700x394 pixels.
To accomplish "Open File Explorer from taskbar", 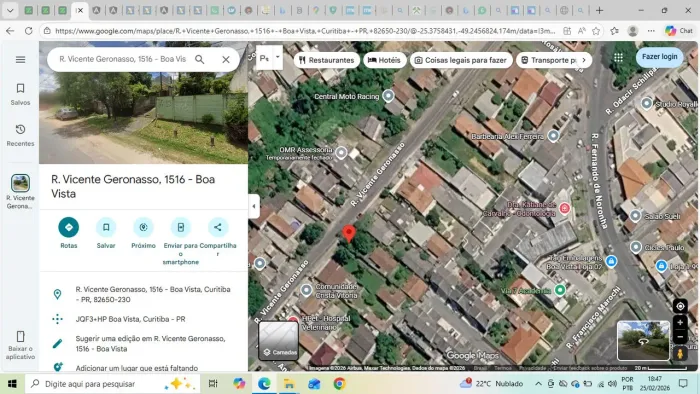I will 289,384.
